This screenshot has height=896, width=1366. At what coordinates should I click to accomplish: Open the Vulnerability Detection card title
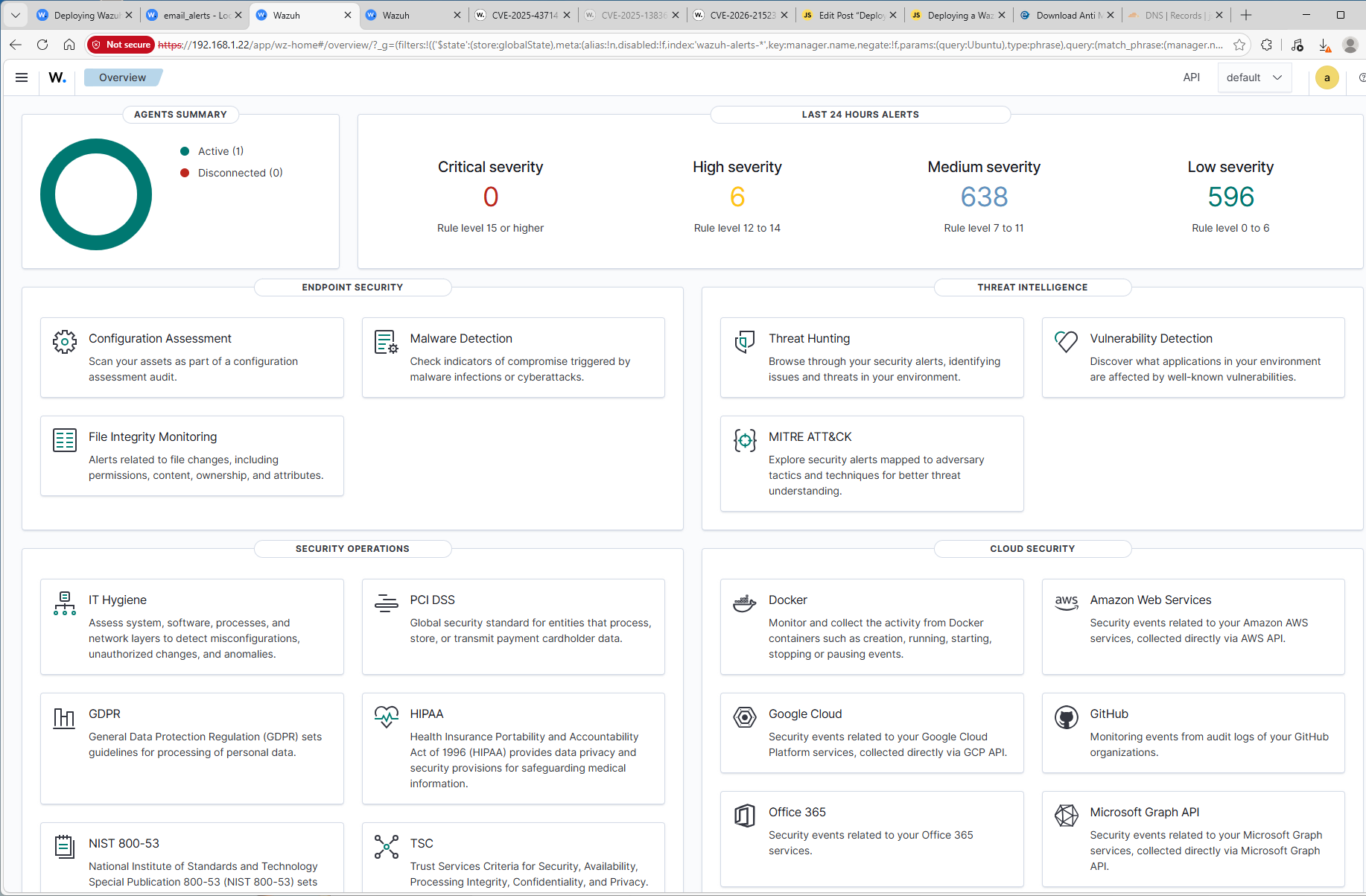click(1151, 339)
